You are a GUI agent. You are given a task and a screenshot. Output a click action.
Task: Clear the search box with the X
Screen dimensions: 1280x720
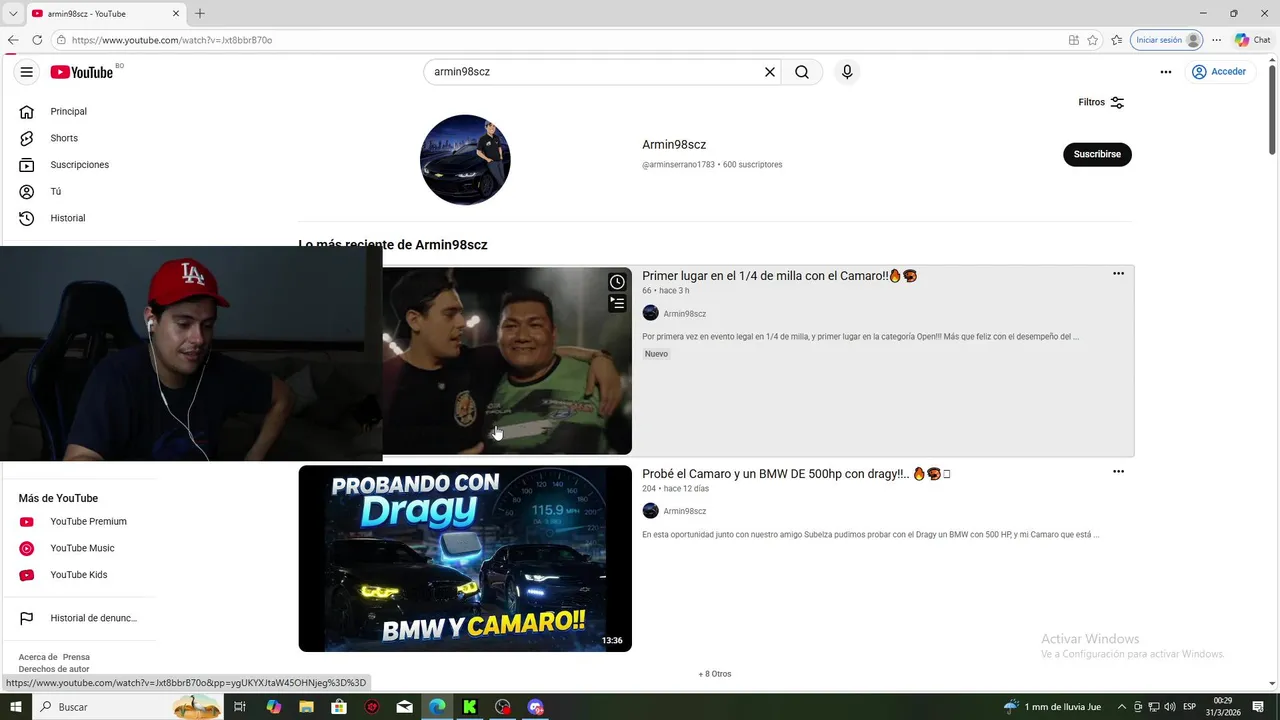click(x=770, y=72)
